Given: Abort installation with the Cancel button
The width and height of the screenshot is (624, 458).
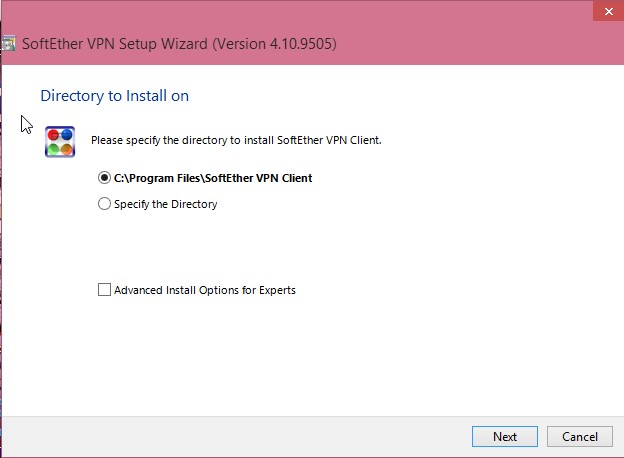Looking at the screenshot, I should click(x=579, y=437).
